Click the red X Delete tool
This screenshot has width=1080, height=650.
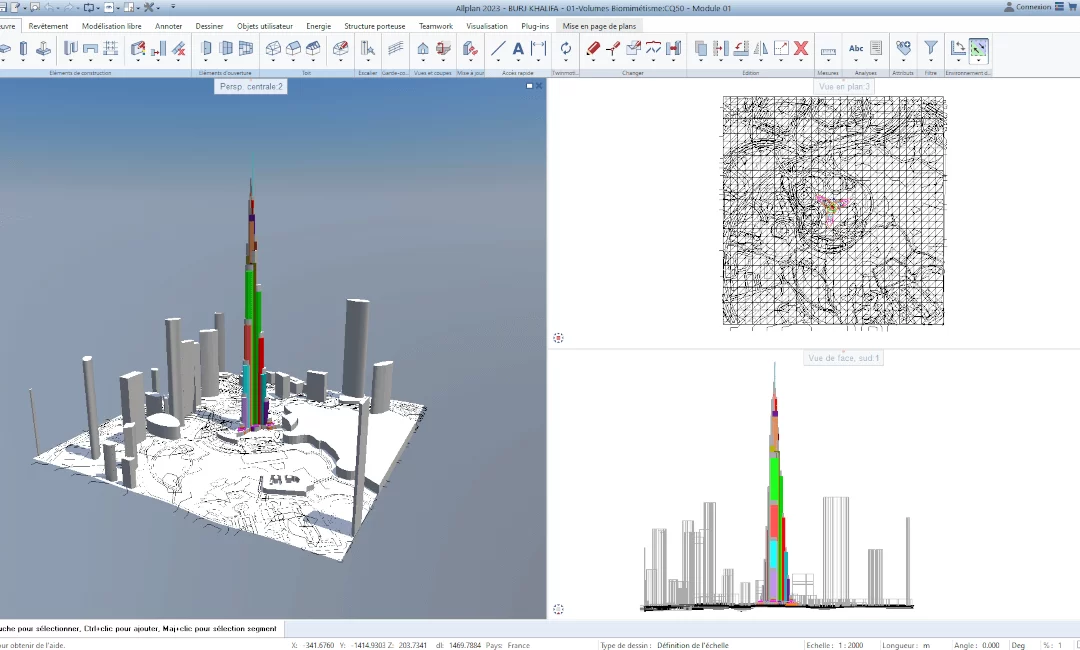pyautogui.click(x=800, y=48)
